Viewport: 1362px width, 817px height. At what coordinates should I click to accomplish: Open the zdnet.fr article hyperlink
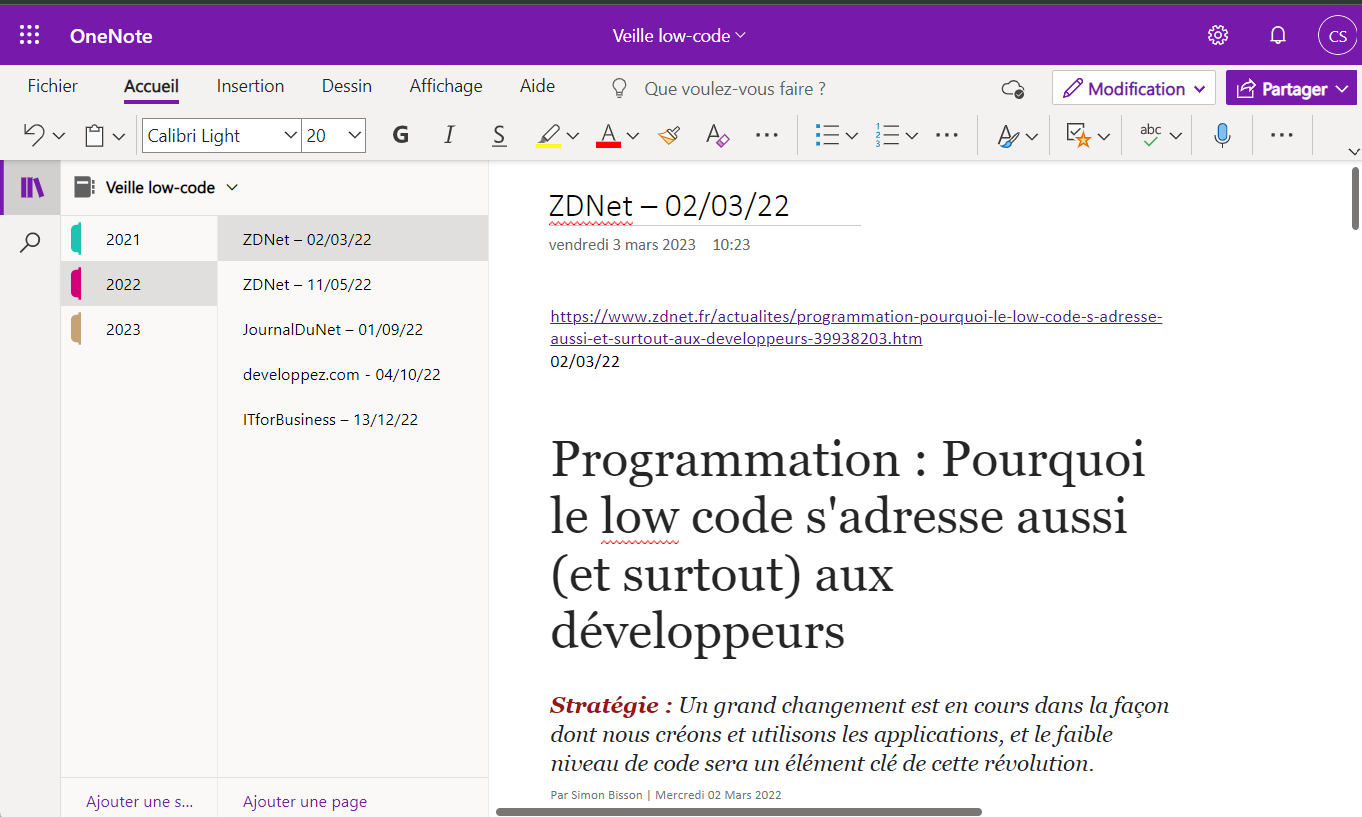(x=856, y=328)
